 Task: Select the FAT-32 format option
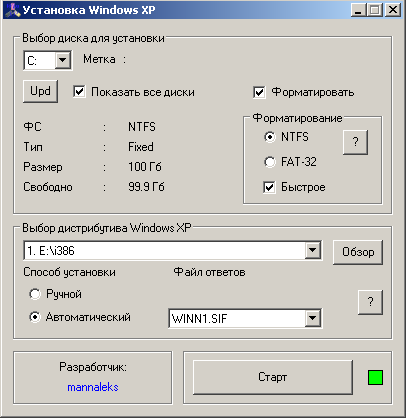click(x=270, y=162)
